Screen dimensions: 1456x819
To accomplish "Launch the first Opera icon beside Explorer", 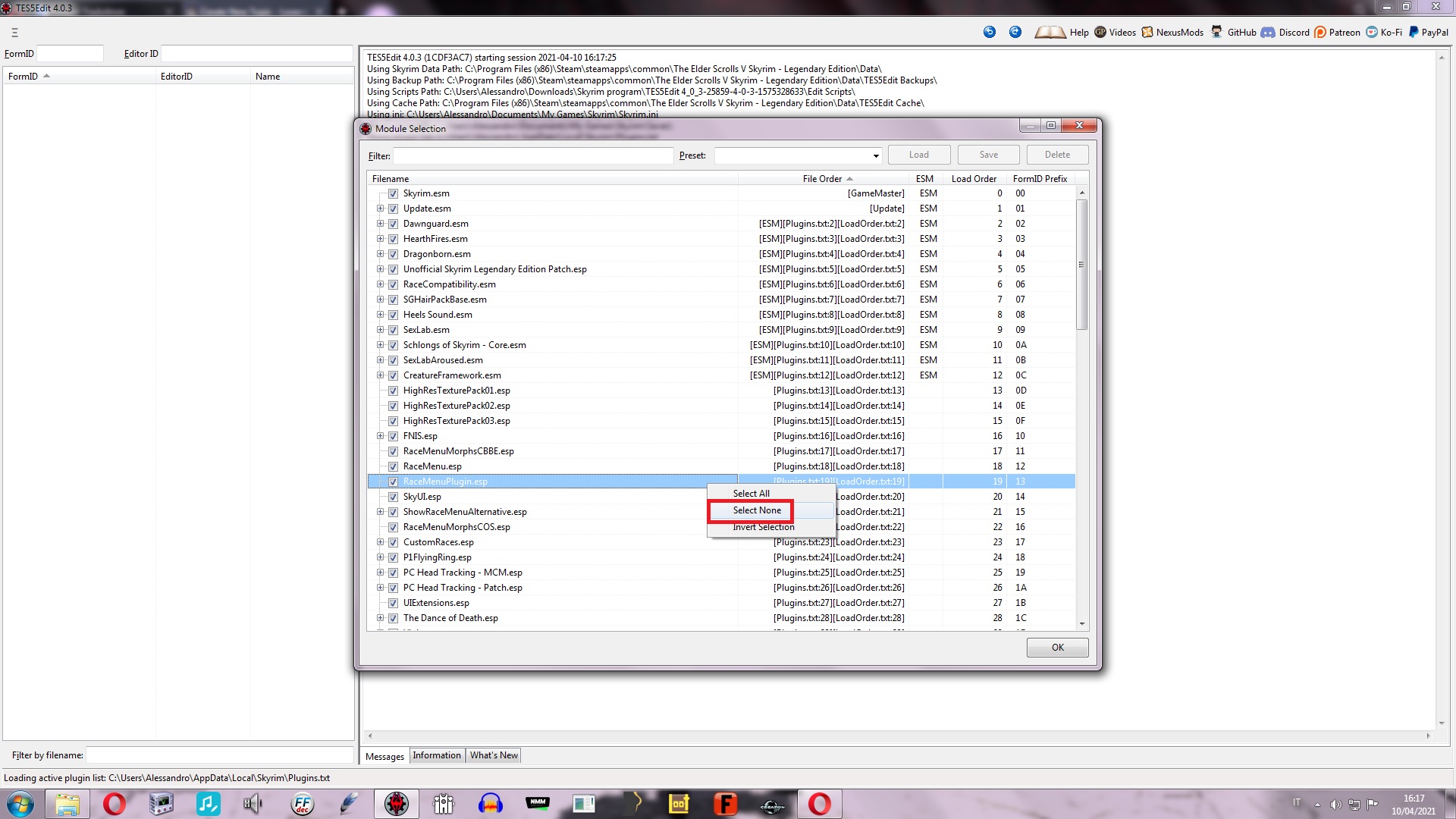I will tap(115, 804).
